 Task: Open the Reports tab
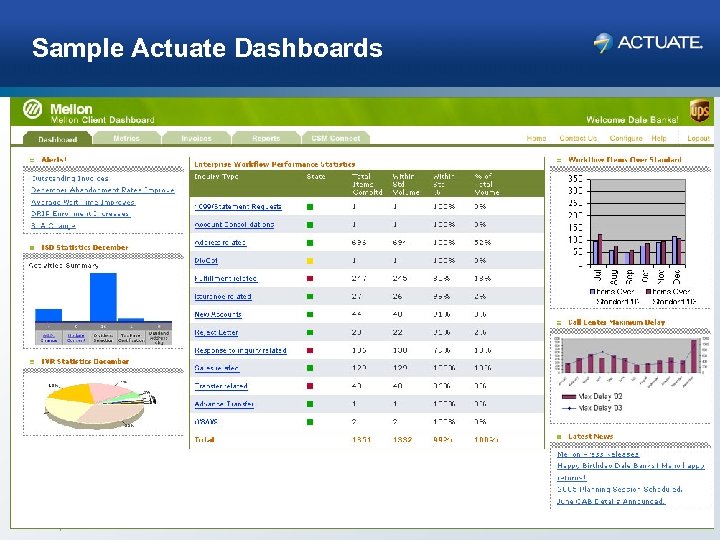pyautogui.click(x=266, y=138)
